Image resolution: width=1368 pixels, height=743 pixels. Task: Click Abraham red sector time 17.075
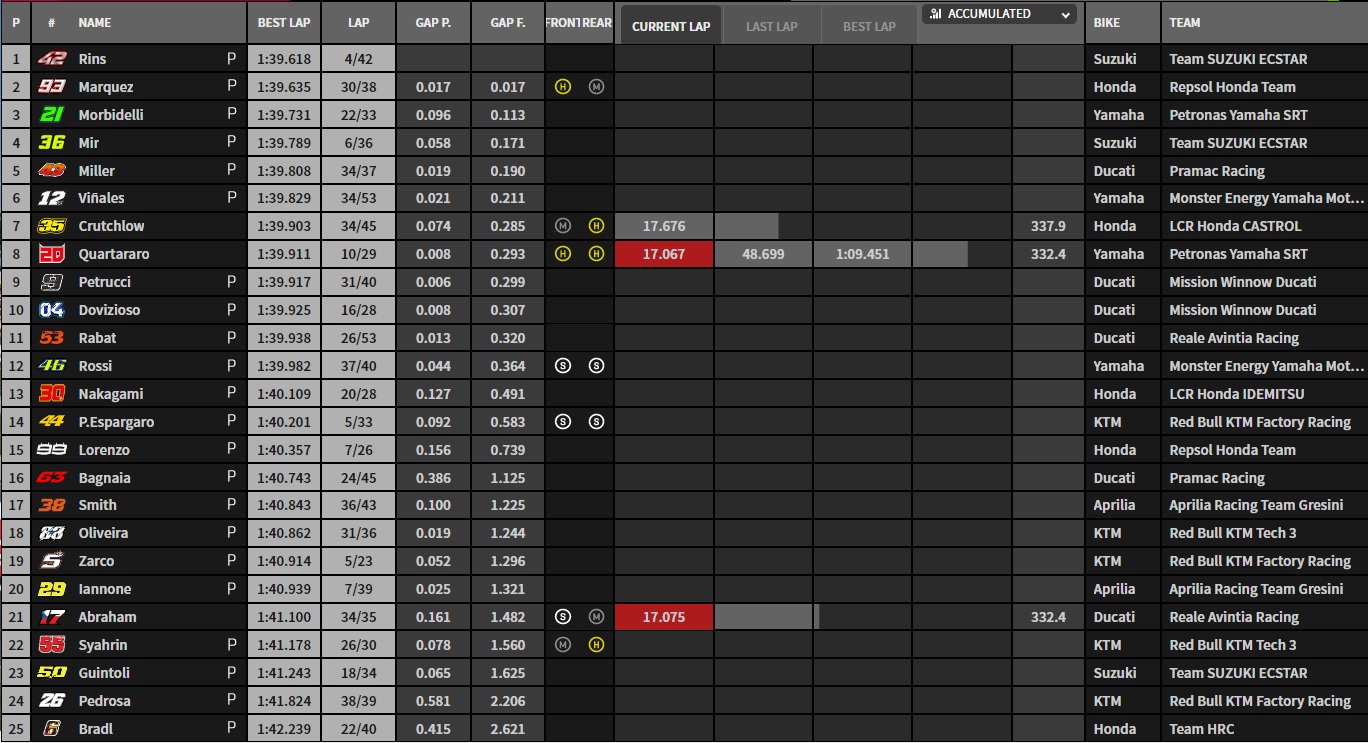tap(664, 617)
